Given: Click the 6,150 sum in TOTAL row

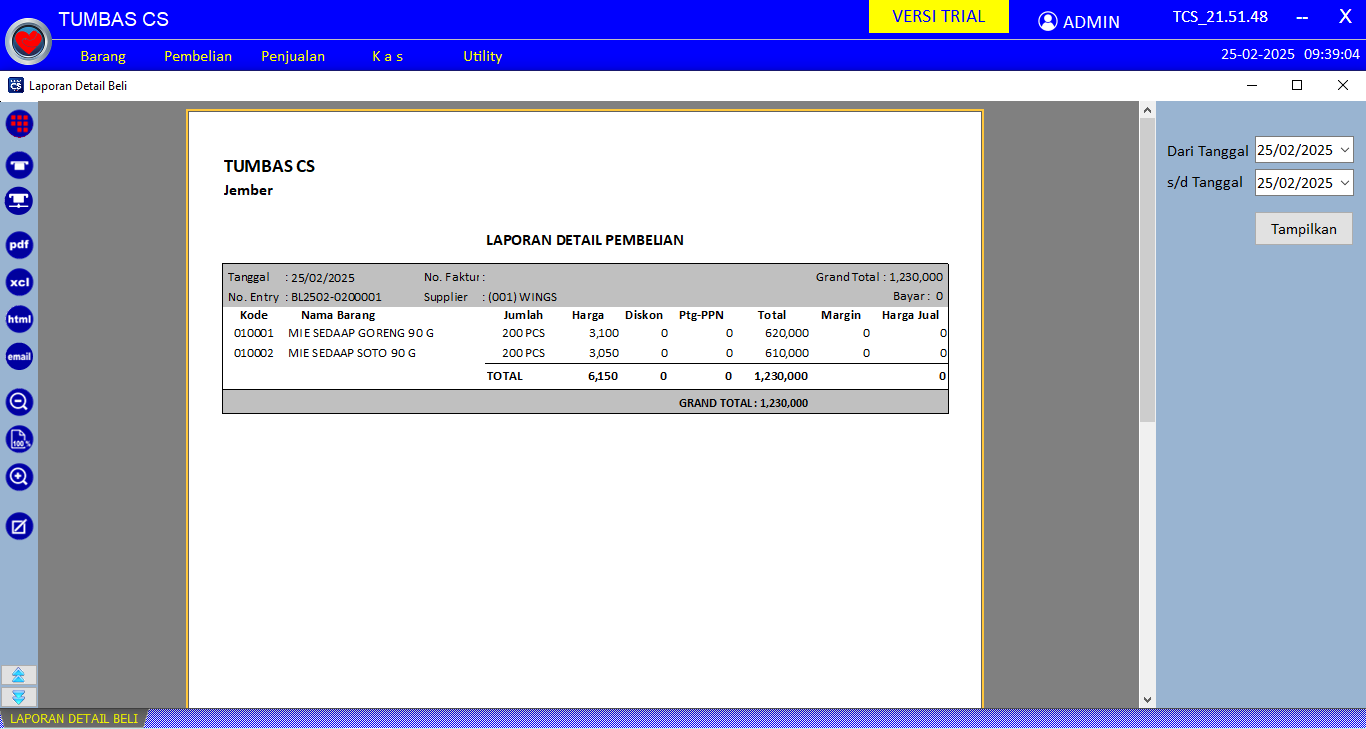Looking at the screenshot, I should [x=604, y=376].
